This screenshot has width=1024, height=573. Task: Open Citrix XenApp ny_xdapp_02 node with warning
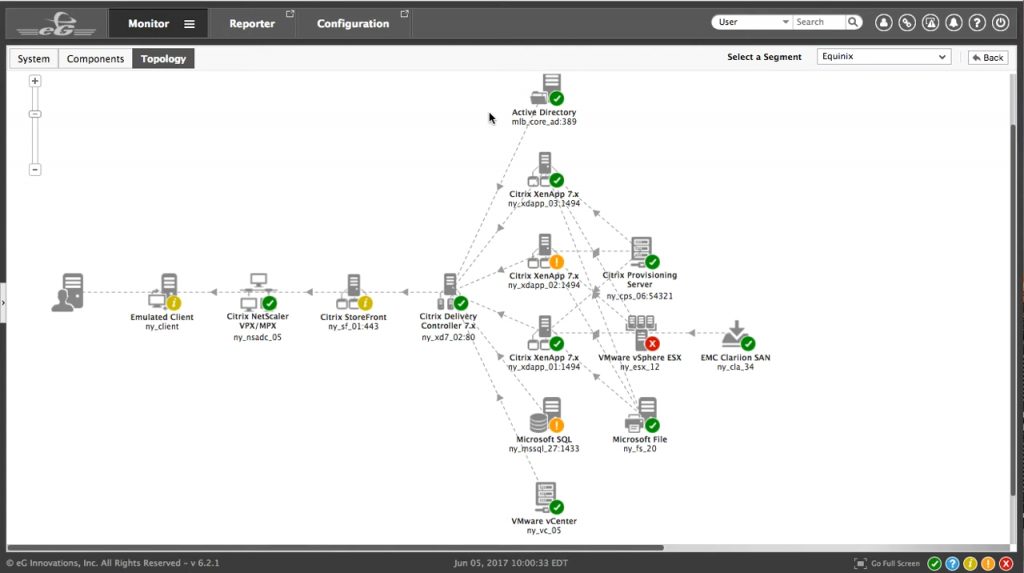click(x=545, y=252)
